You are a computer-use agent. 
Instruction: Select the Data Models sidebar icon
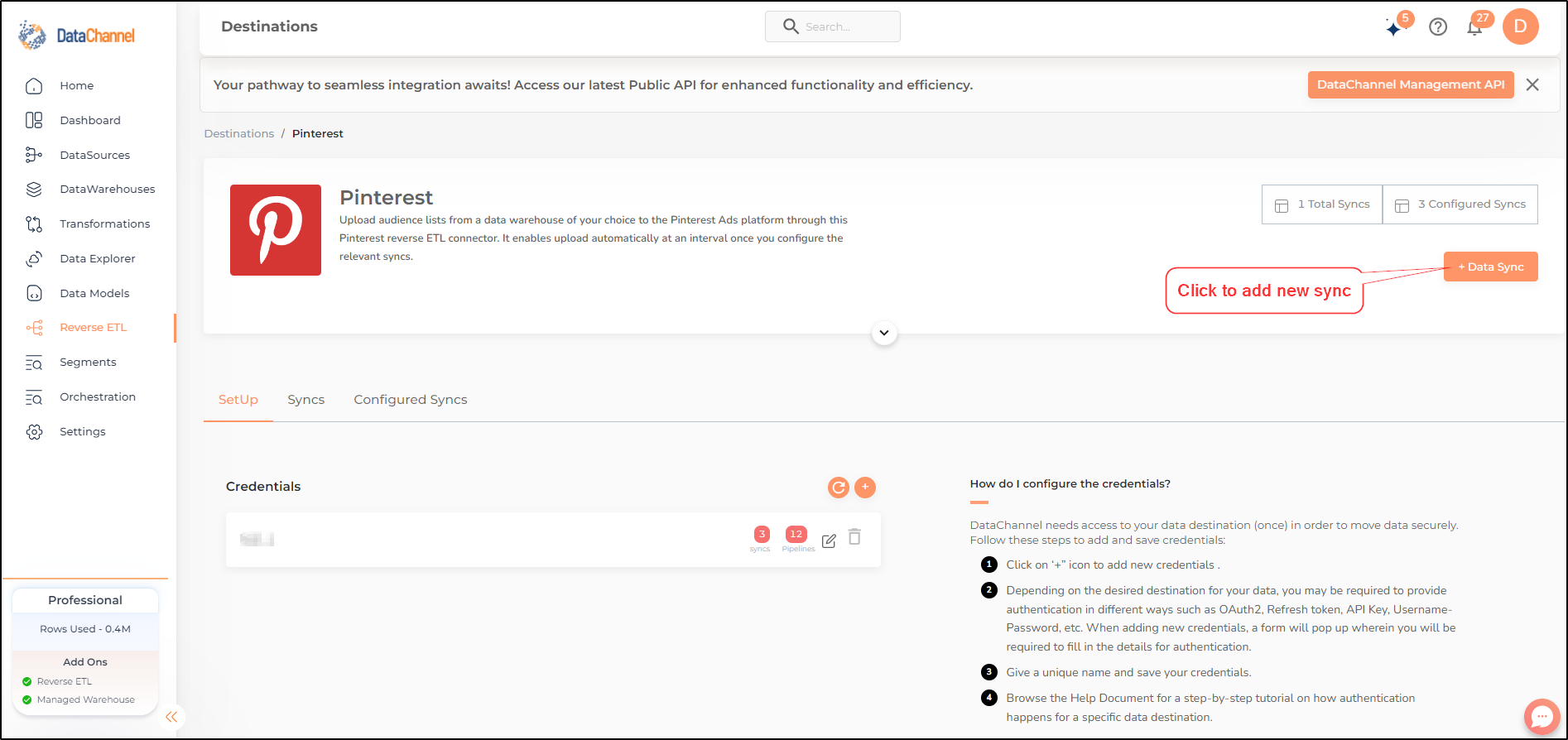tap(34, 293)
